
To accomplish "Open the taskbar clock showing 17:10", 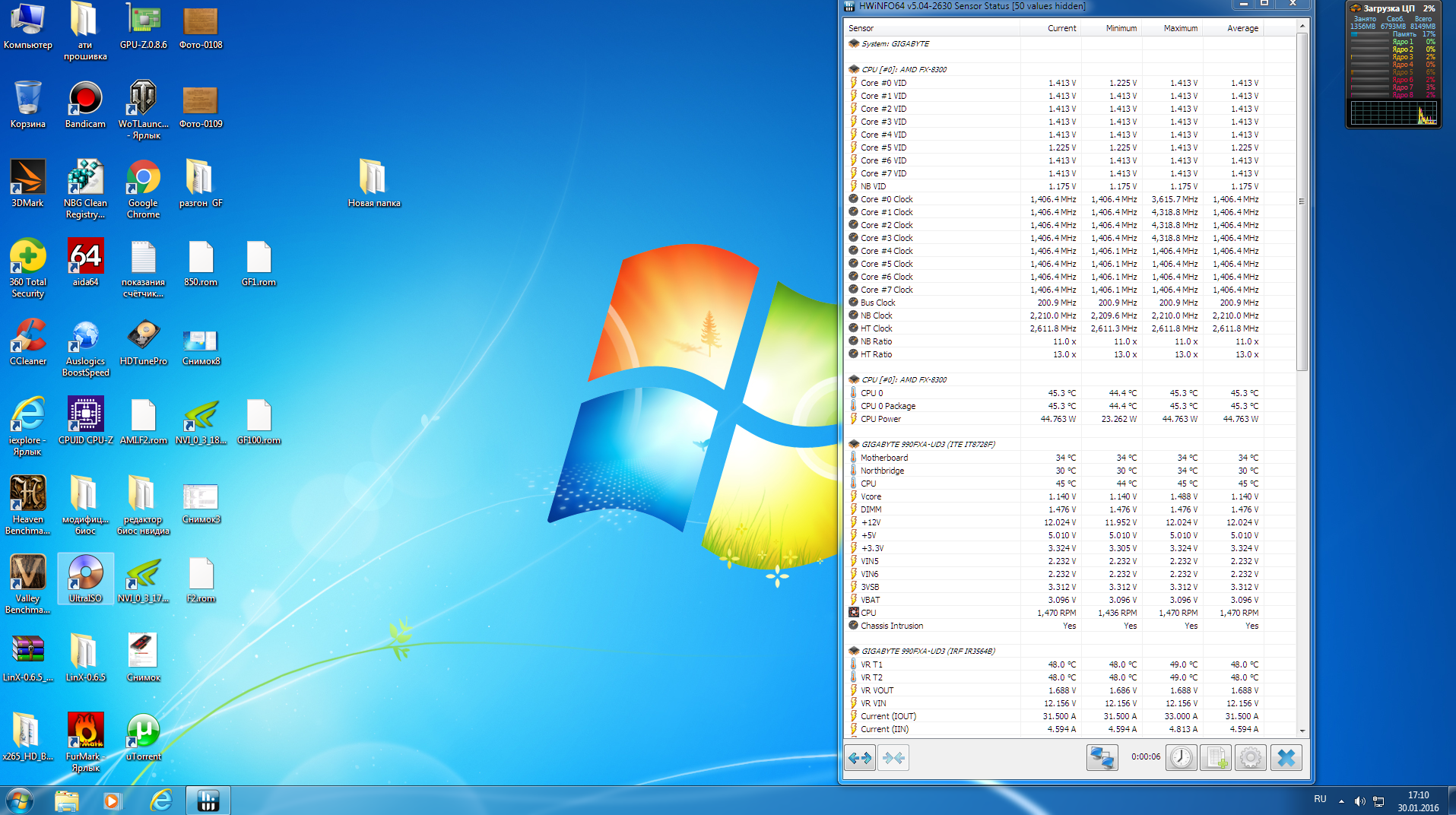I will [x=1418, y=801].
